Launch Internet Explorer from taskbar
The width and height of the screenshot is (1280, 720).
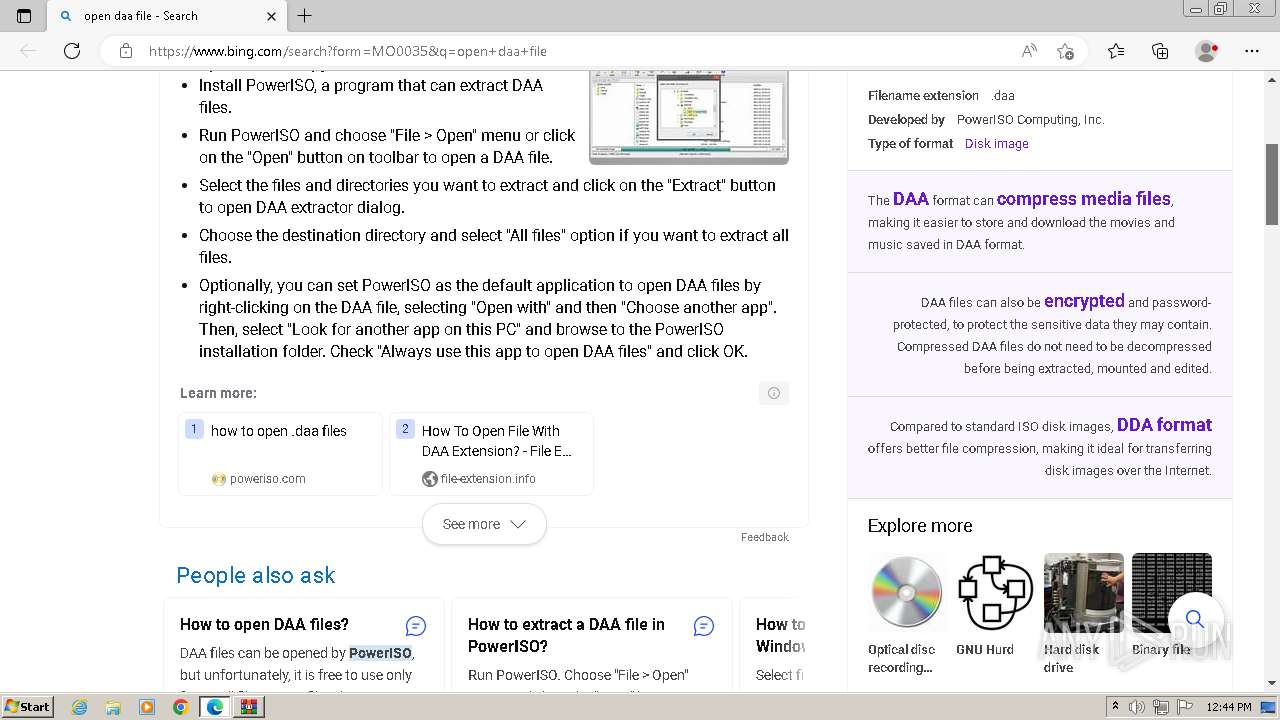point(79,707)
